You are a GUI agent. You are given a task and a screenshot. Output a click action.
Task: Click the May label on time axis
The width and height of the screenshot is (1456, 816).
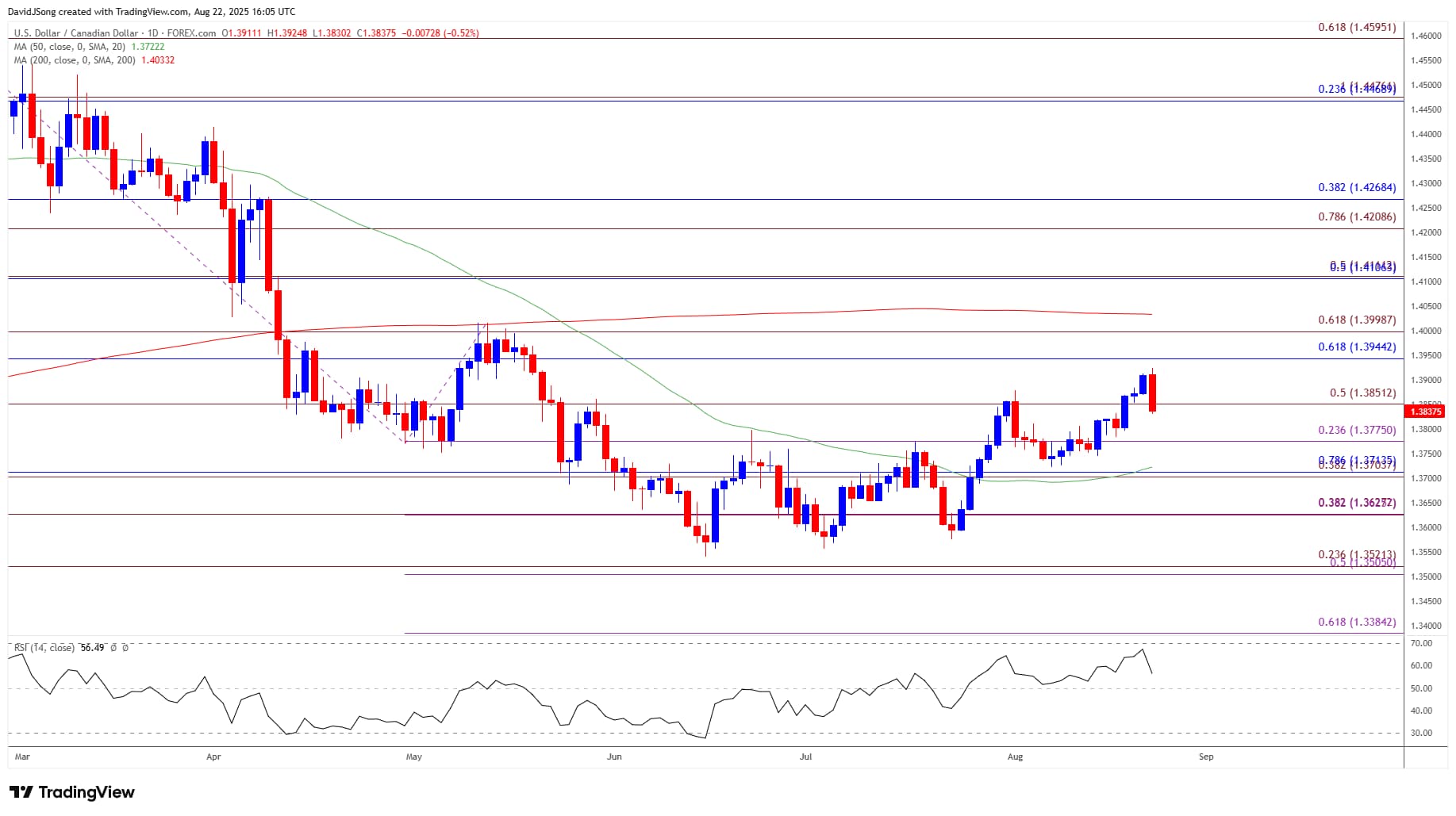413,757
